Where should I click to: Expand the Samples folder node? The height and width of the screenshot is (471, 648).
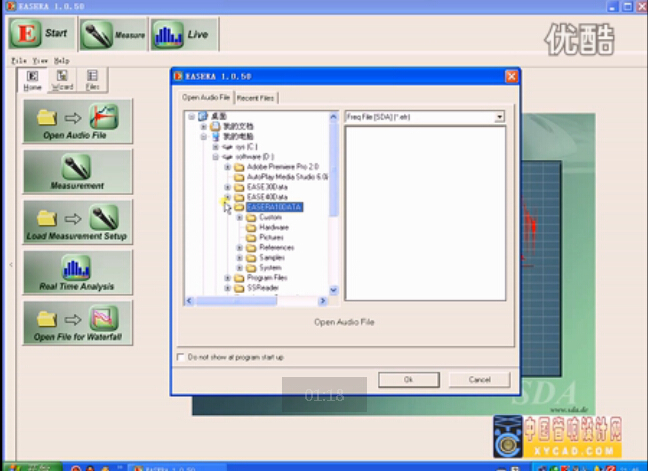[239, 258]
